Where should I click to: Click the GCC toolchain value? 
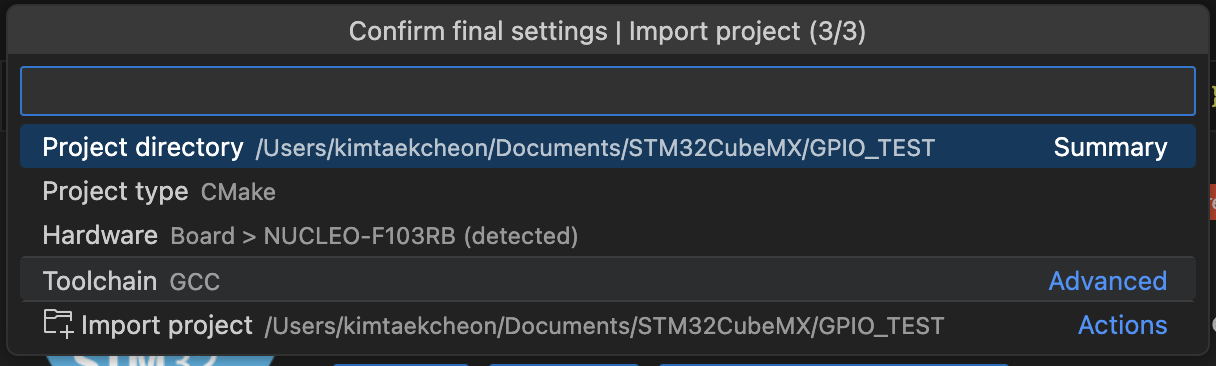(x=195, y=282)
